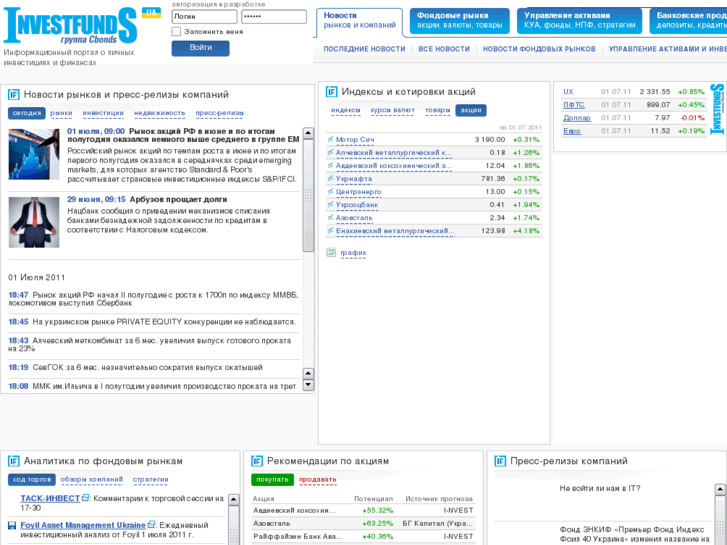The image size is (727, 545).
Task: Open the stock market chart news thumbnail
Action: point(34,154)
